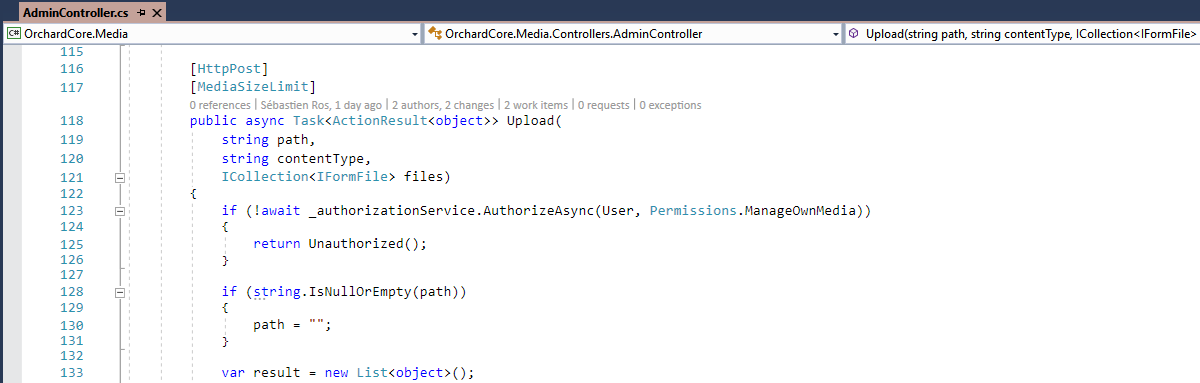The width and height of the screenshot is (1200, 383).
Task: Collapse the AuthorizeAsync if block at line 123
Action: tap(119, 211)
